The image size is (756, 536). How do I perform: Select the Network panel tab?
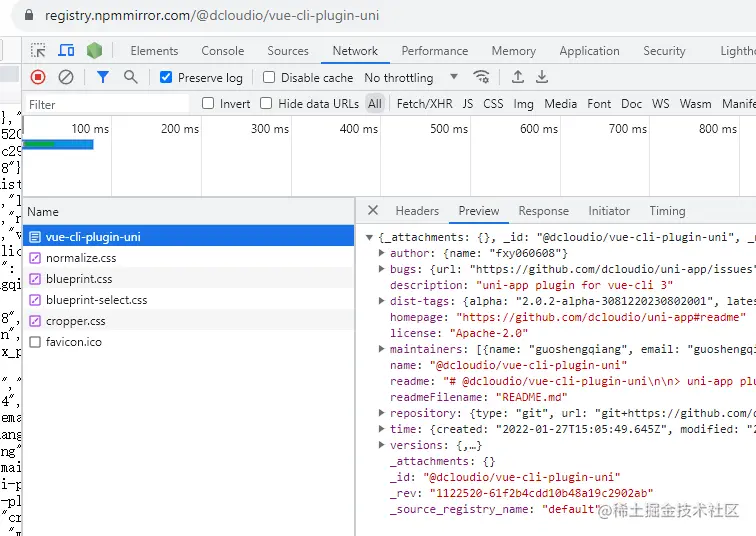coord(355,51)
